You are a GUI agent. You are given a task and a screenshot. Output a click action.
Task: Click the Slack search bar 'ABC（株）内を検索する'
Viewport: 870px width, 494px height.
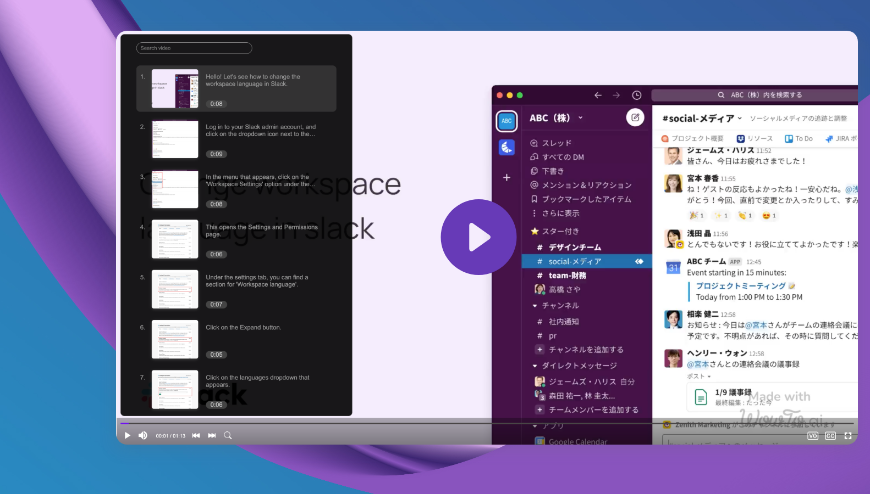tap(755, 95)
